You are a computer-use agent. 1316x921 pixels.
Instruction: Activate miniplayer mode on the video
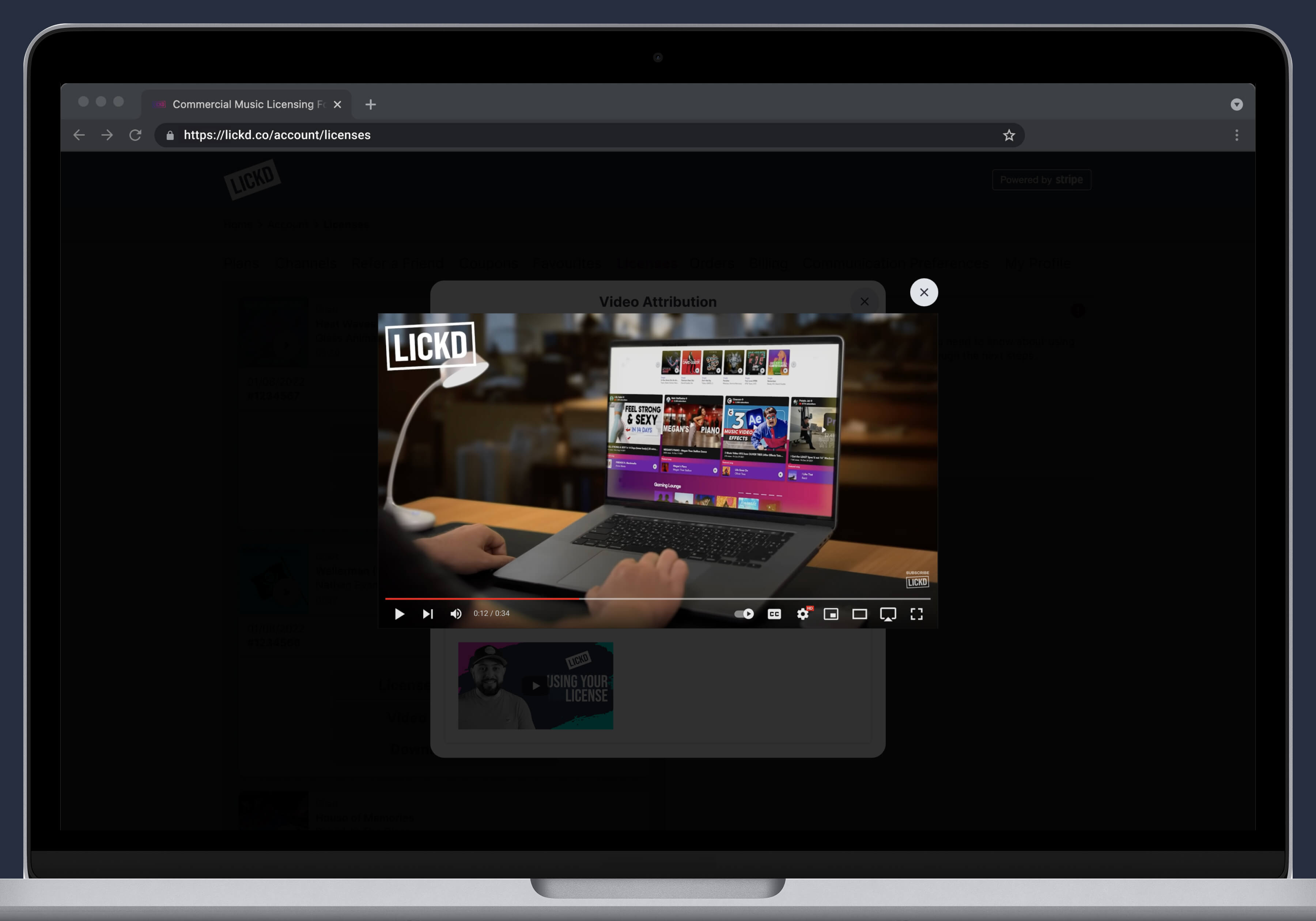(831, 614)
